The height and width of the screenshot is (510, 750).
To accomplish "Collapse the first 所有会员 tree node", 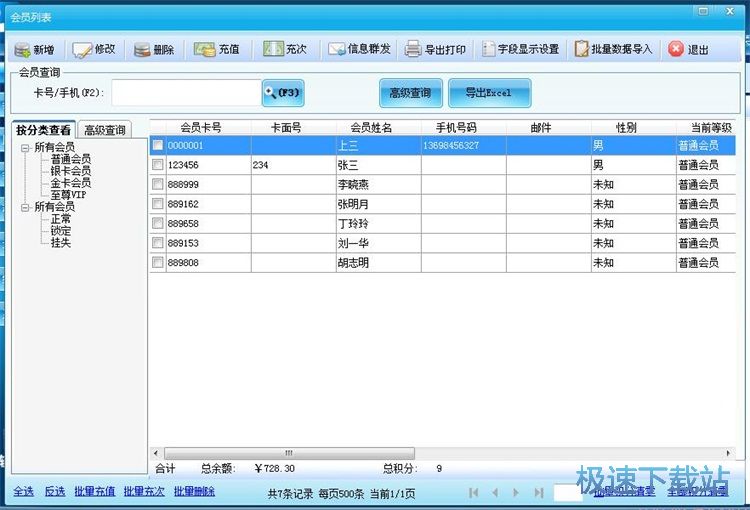I will click(25, 148).
